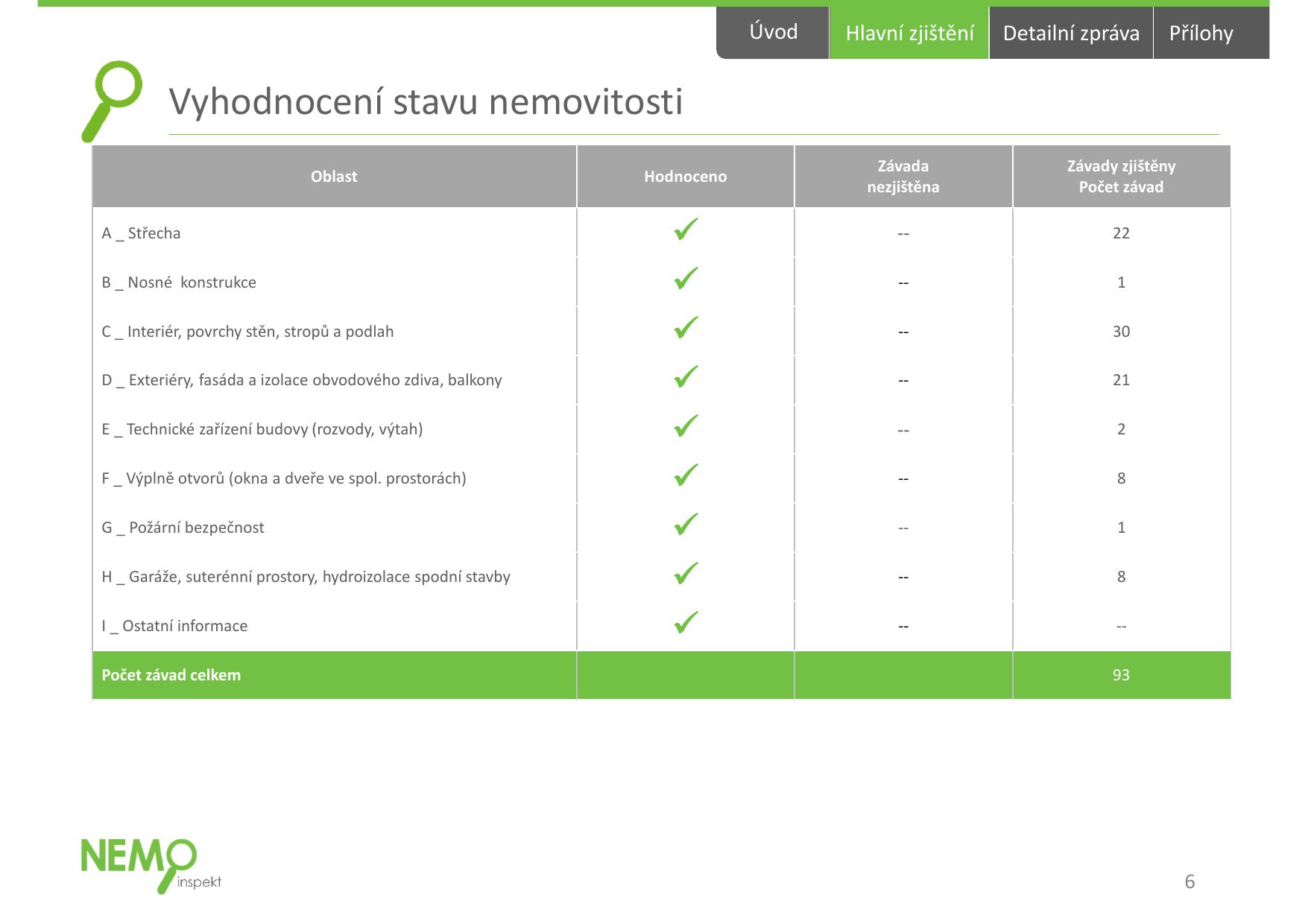This screenshot has width=1308, height=924.
Task: Open the Úvod tab
Action: point(773,33)
